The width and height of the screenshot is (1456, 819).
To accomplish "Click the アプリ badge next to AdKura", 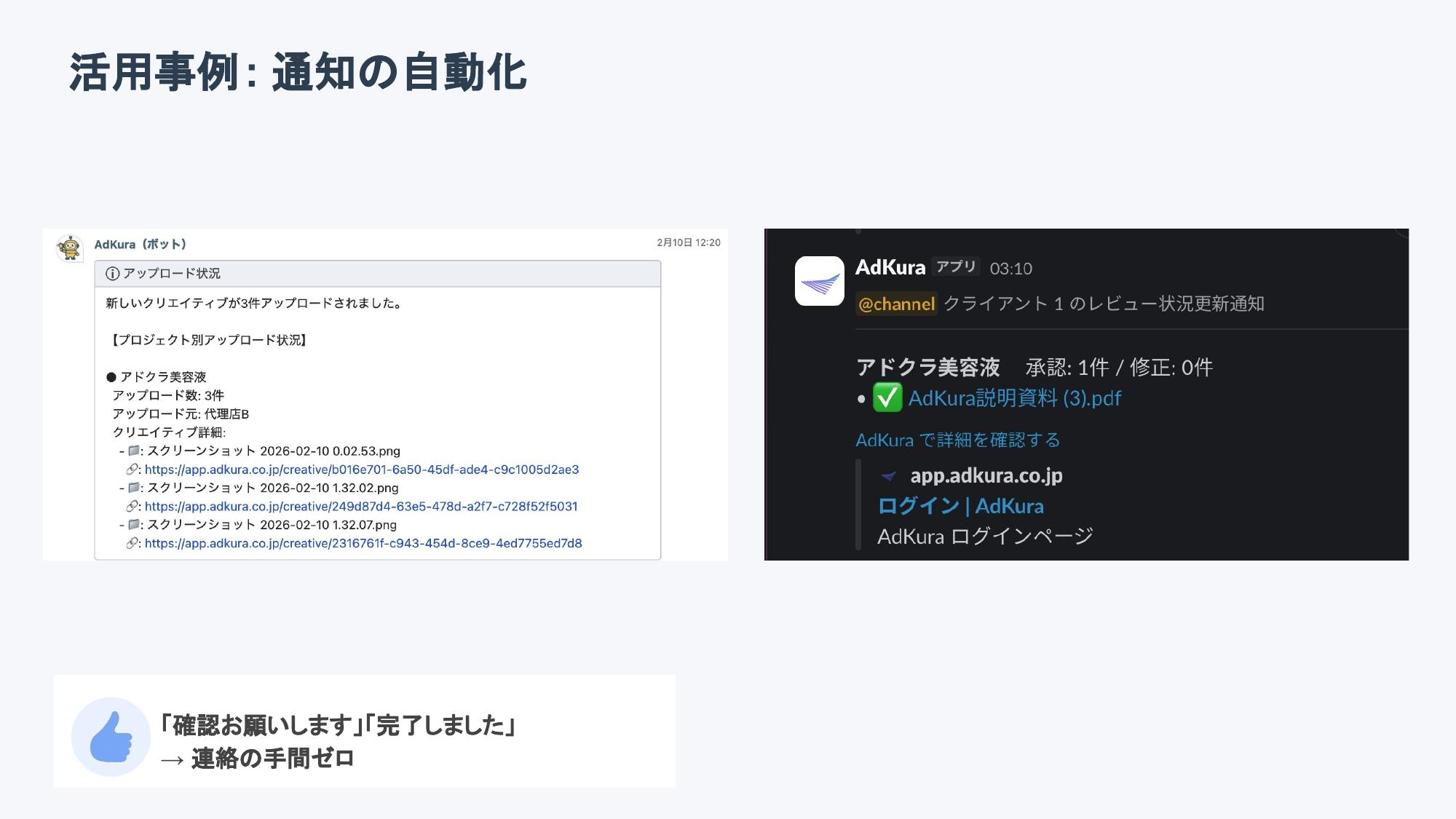I will [x=958, y=266].
